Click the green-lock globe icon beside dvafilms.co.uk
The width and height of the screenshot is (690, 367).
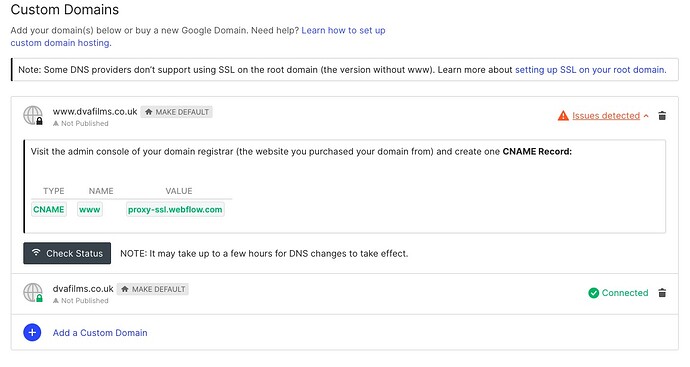(x=33, y=293)
